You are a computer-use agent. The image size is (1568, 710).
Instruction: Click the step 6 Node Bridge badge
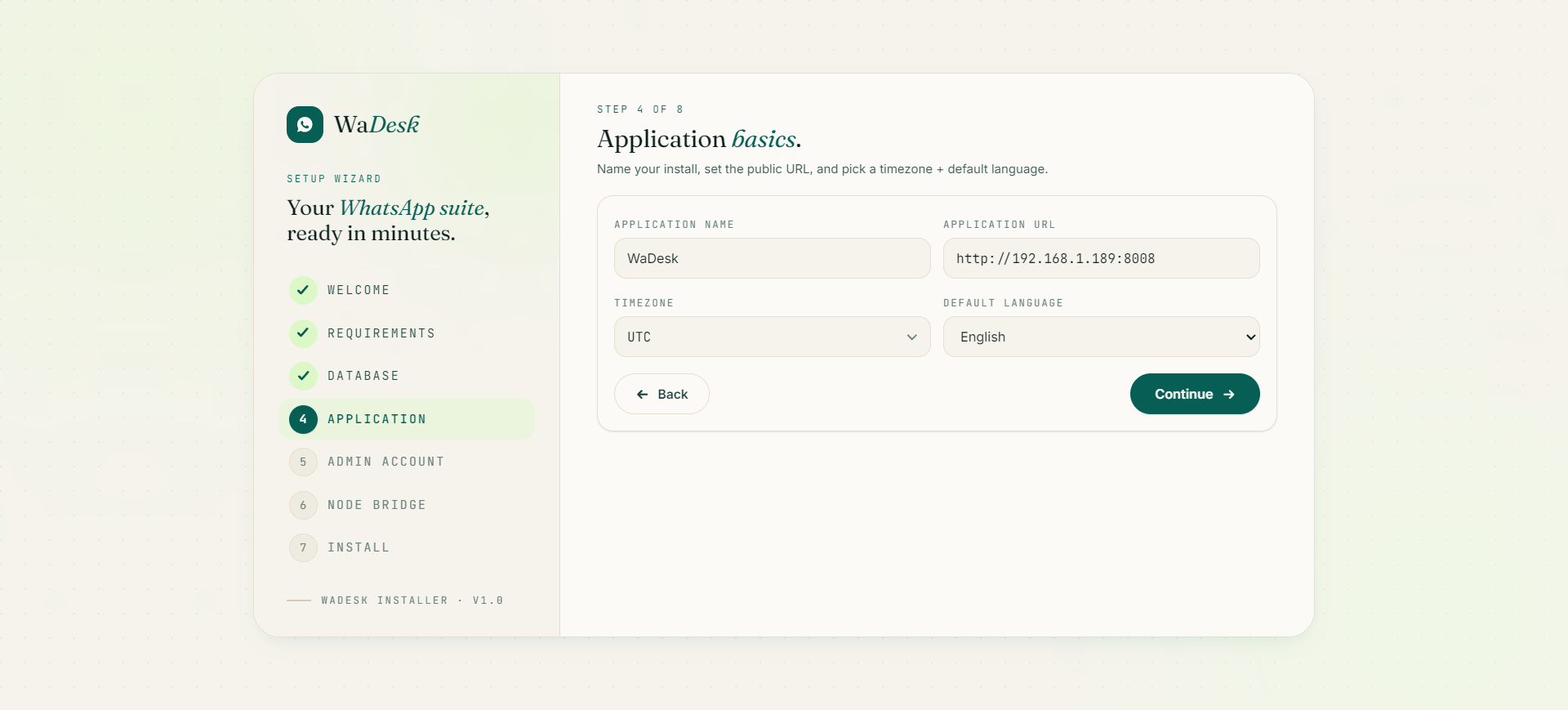click(x=303, y=505)
